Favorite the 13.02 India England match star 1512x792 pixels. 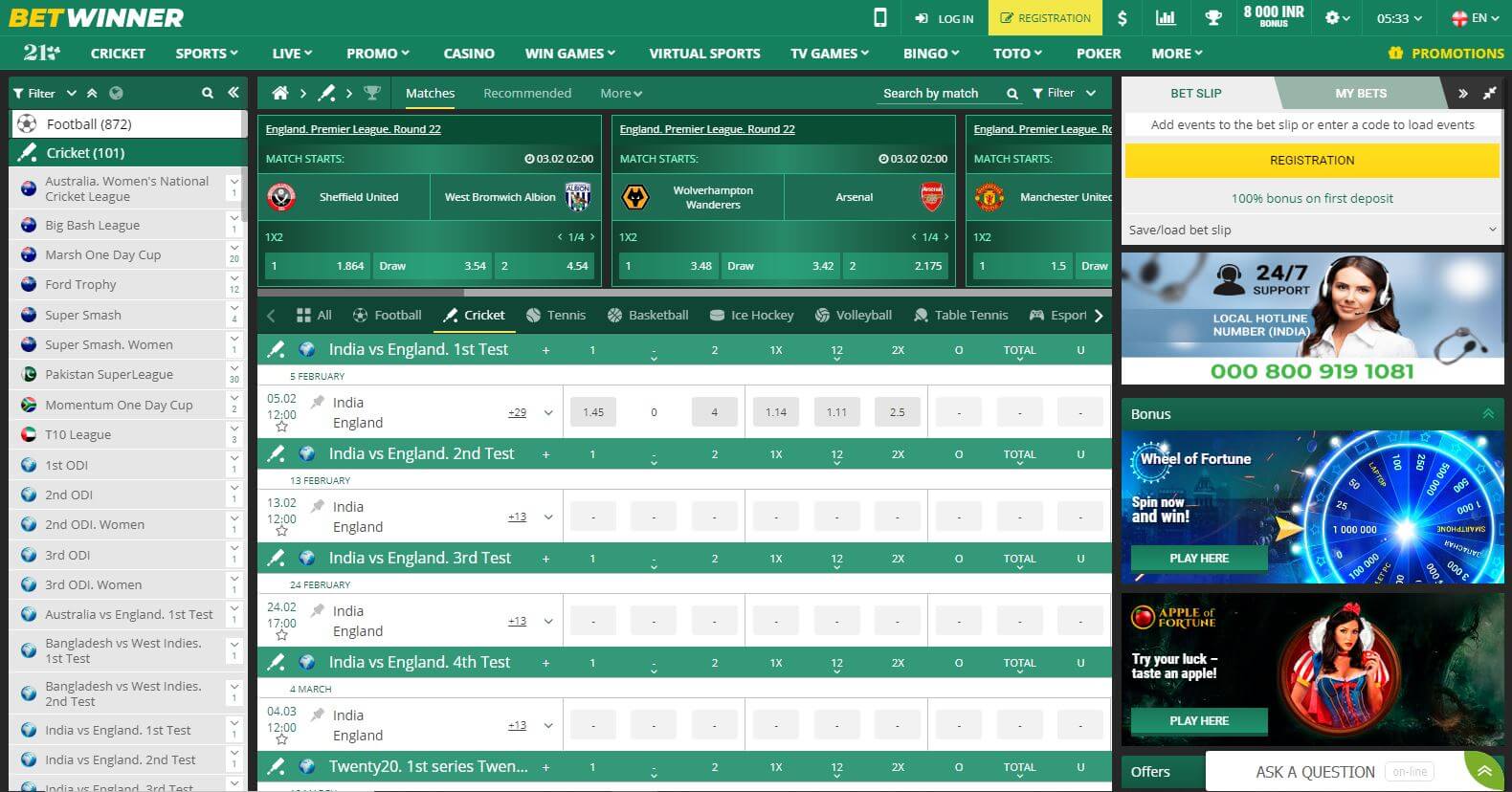281,532
